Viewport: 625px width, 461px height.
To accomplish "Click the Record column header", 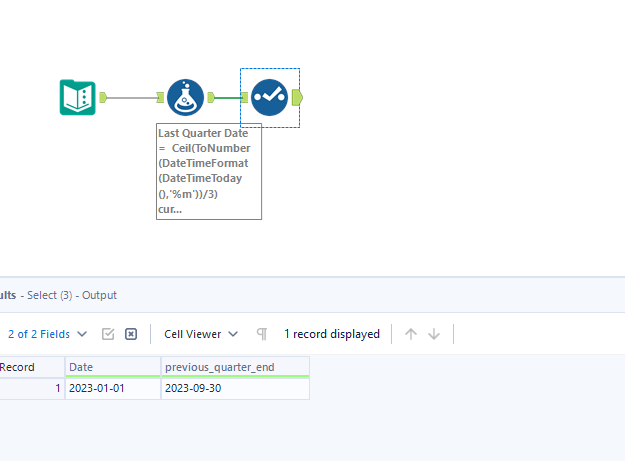I will 32,367.
